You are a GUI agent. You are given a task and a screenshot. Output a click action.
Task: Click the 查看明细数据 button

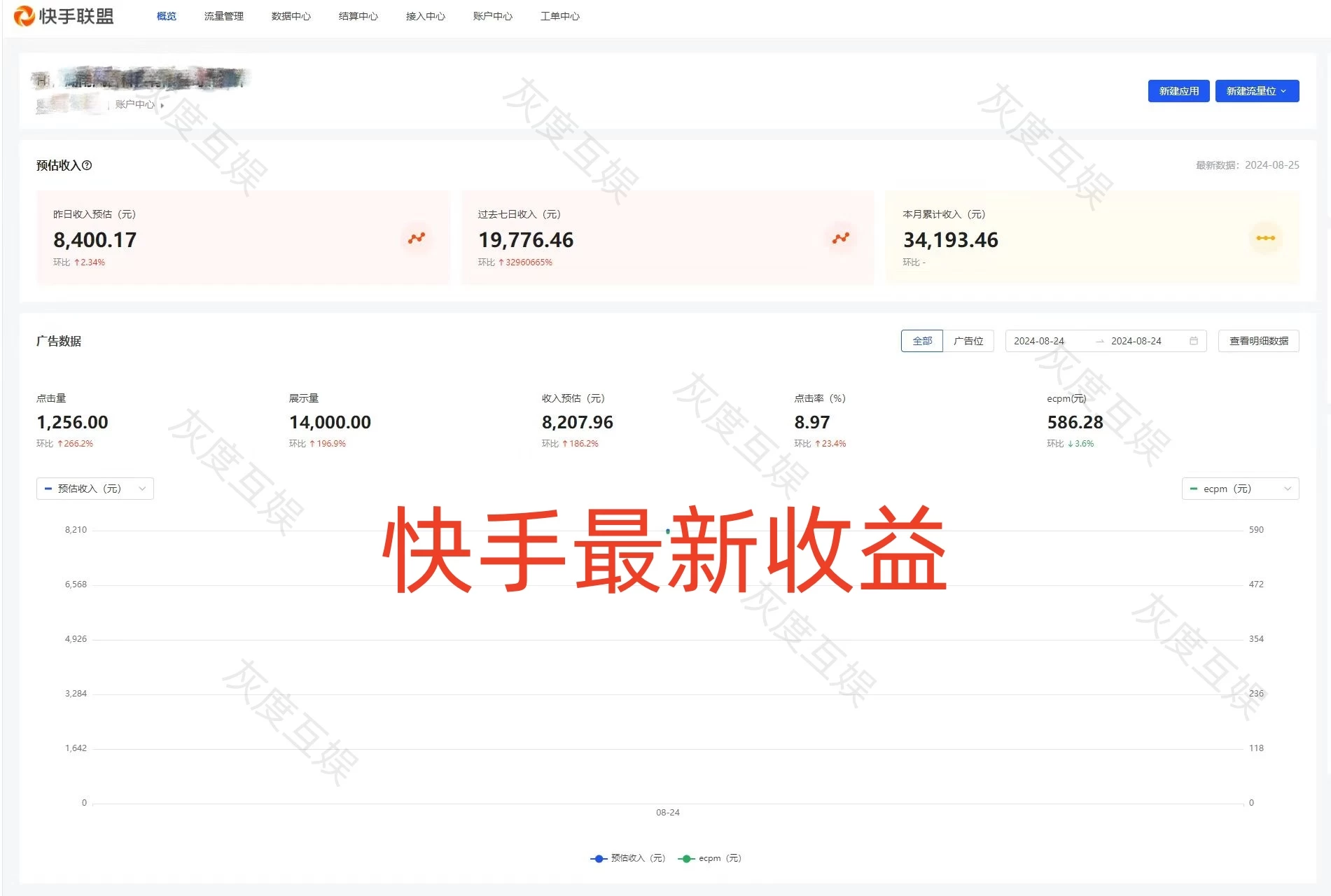pos(1258,341)
